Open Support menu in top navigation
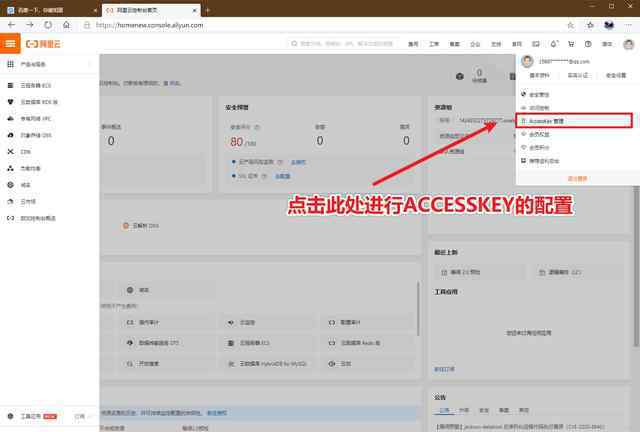Screen dimensions: 640x432 496,44
